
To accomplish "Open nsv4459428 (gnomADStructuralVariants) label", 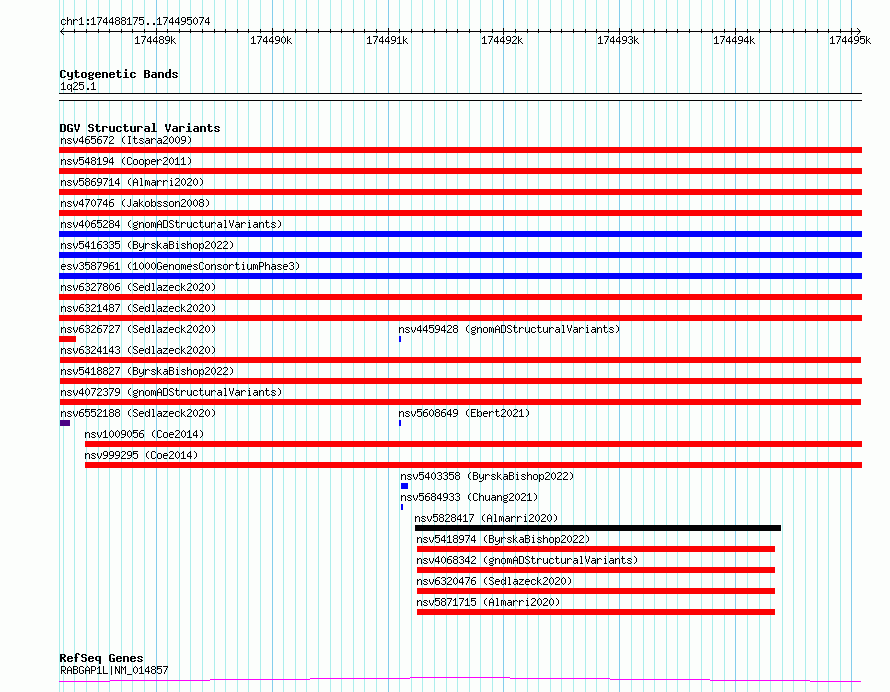I will [x=509, y=329].
